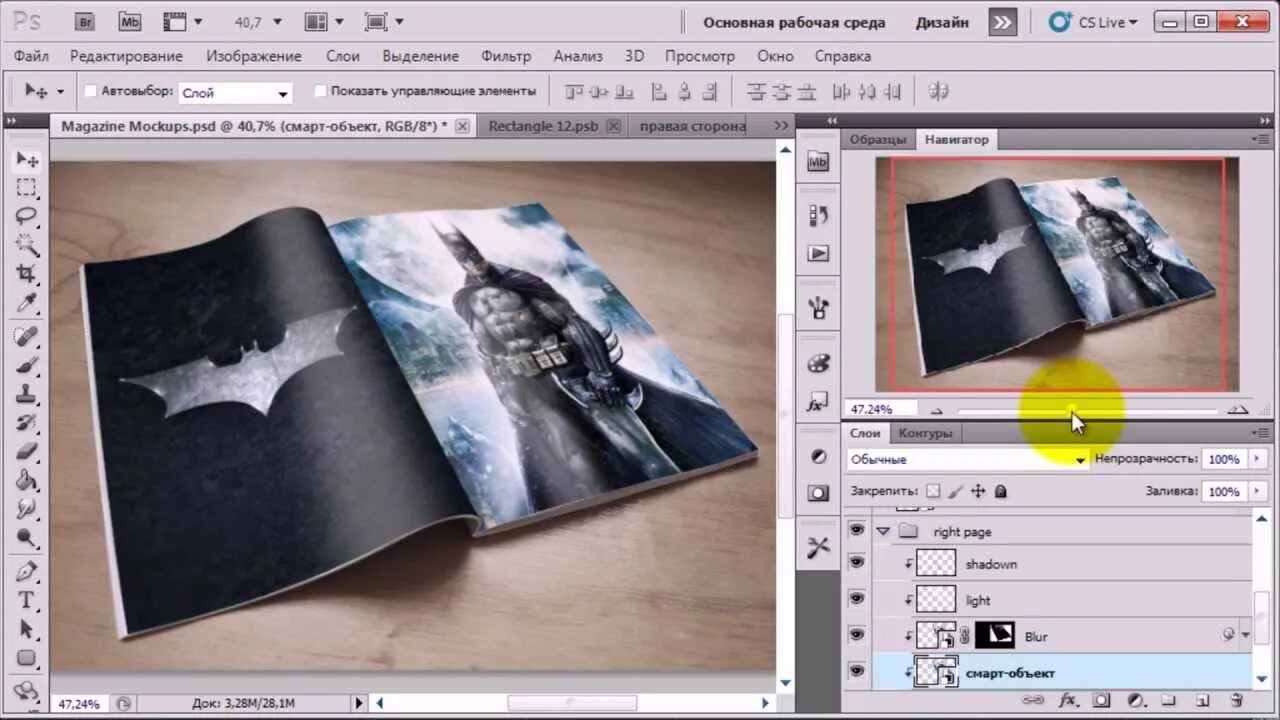Click the Add layer style fx button
The width and height of the screenshot is (1280, 720).
[1067, 701]
